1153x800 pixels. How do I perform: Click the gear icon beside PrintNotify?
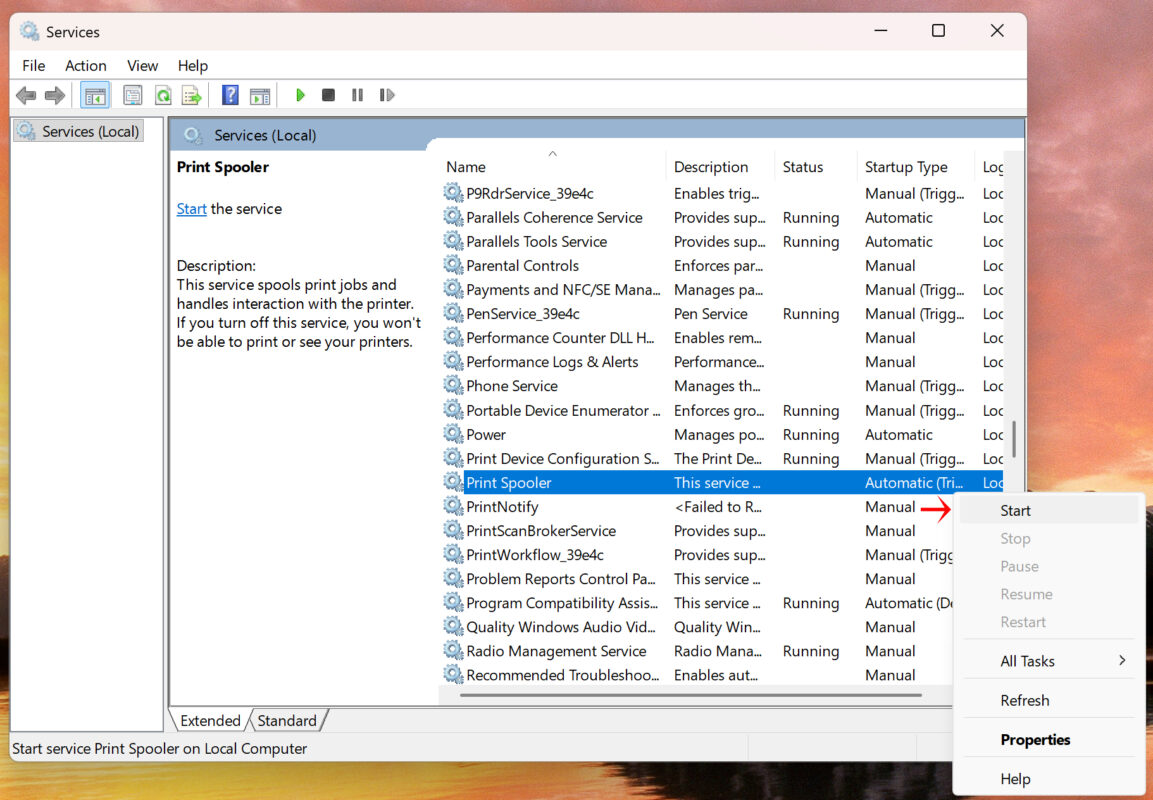pyautogui.click(x=453, y=506)
